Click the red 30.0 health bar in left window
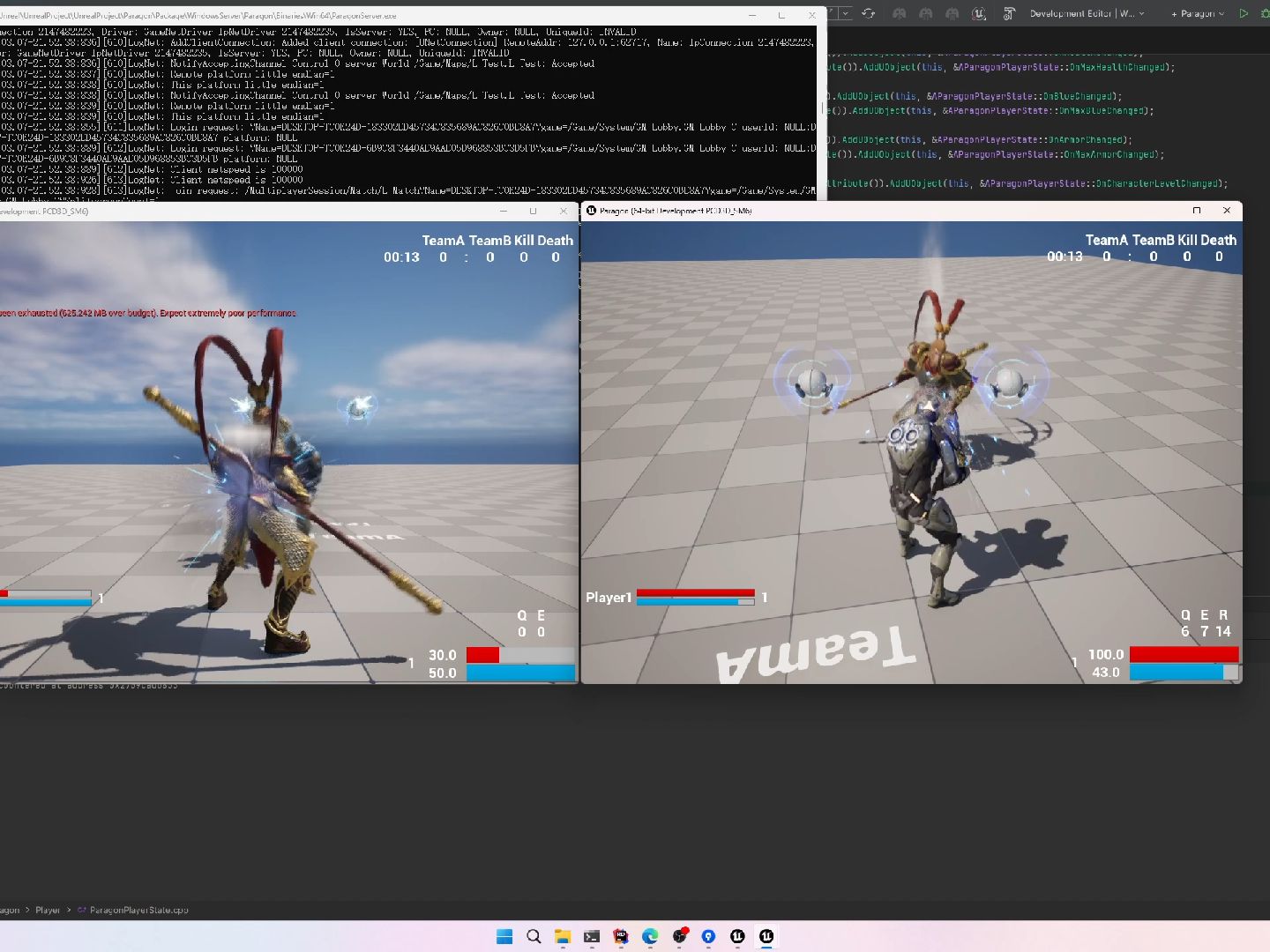 point(520,655)
